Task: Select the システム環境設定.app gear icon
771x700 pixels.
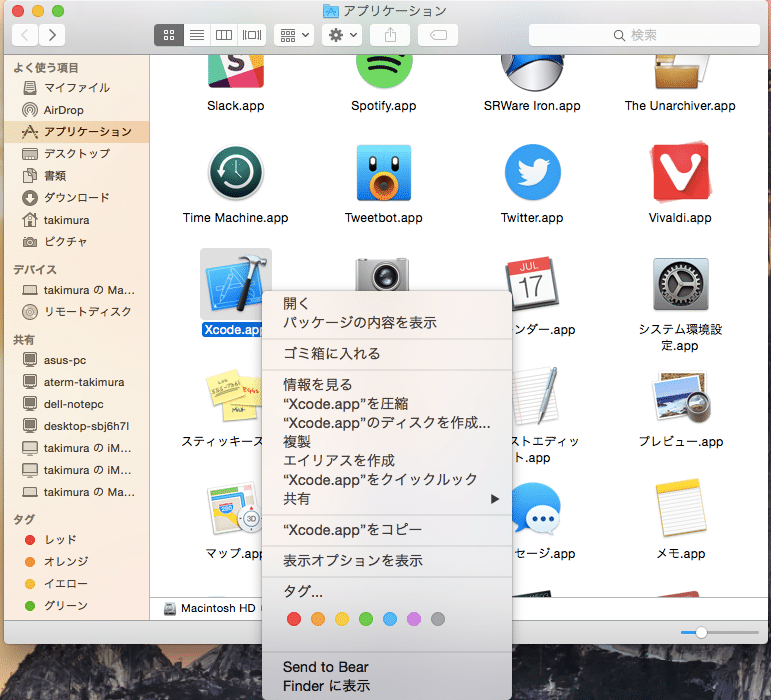Action: point(681,284)
